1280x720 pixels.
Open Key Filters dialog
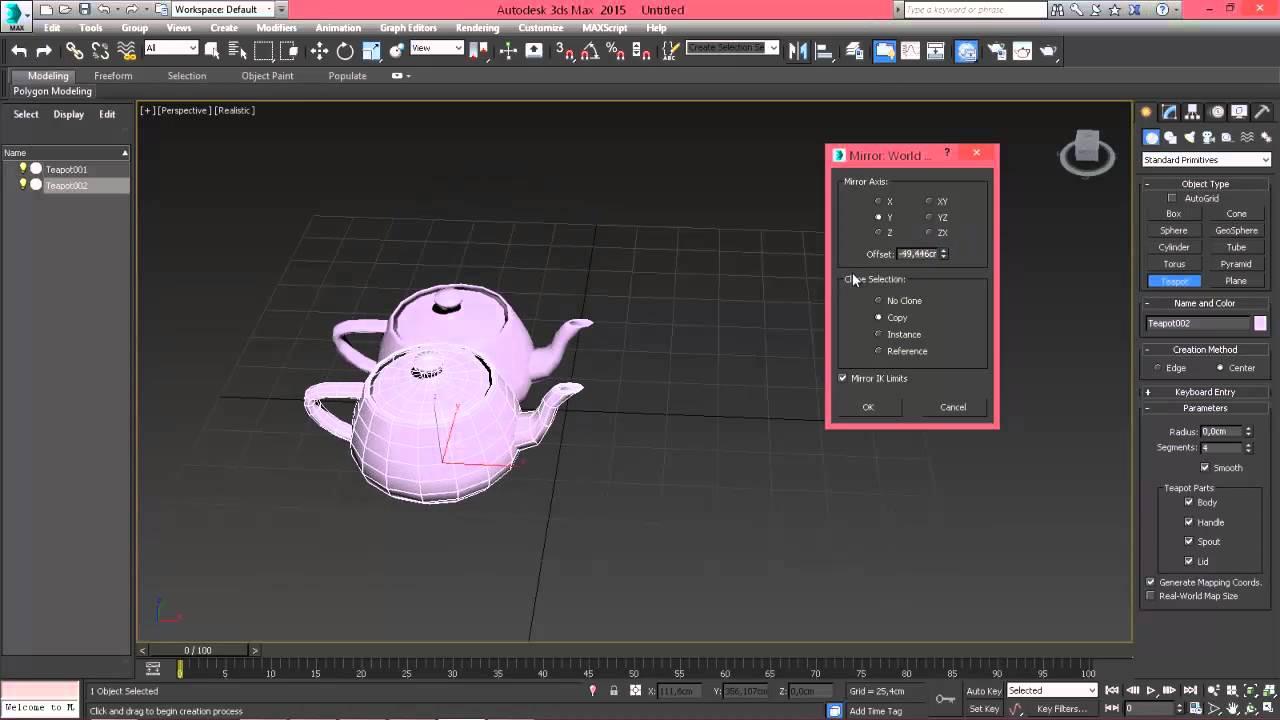1062,709
